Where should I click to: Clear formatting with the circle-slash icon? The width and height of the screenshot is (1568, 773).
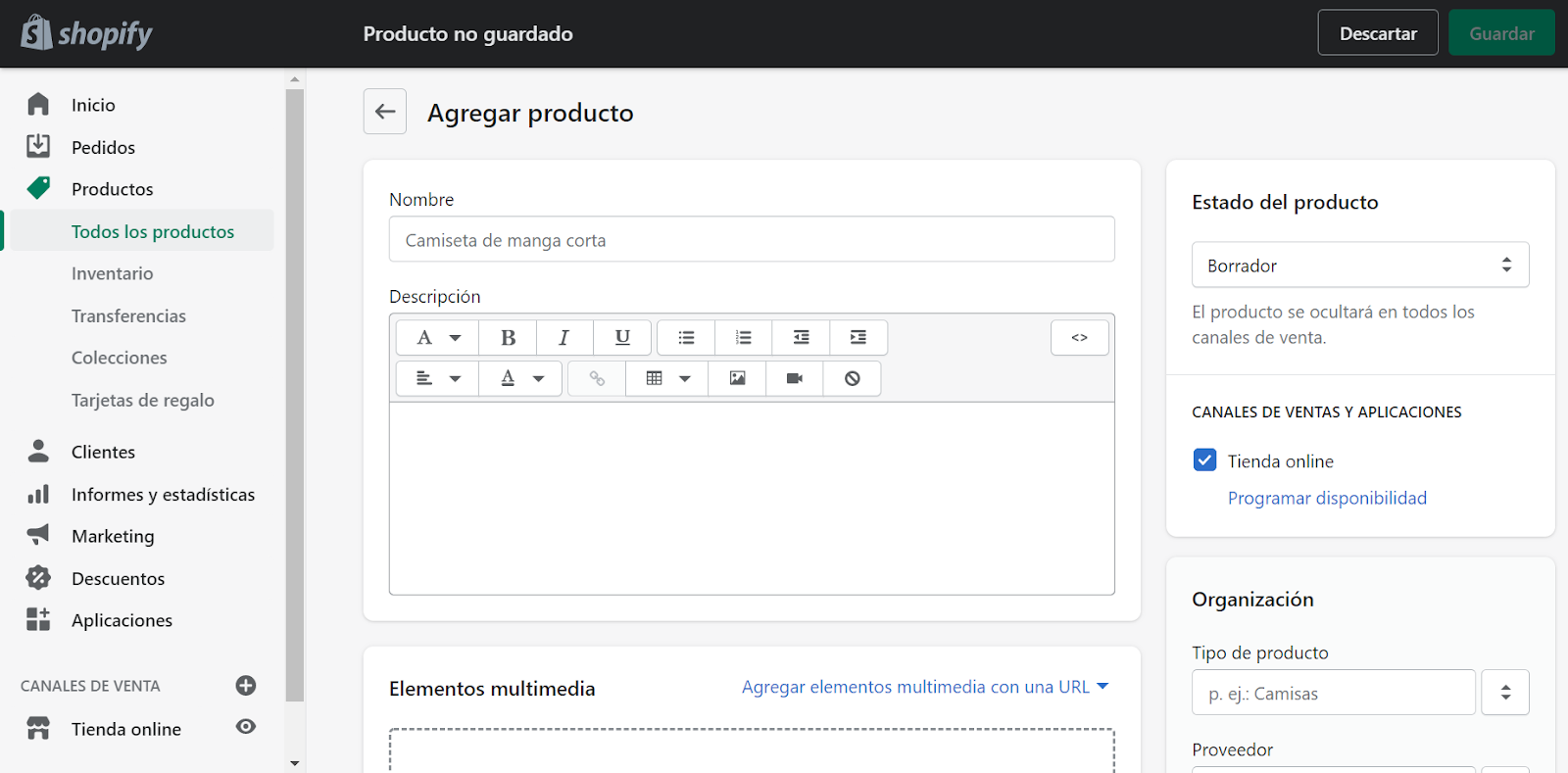(x=852, y=378)
